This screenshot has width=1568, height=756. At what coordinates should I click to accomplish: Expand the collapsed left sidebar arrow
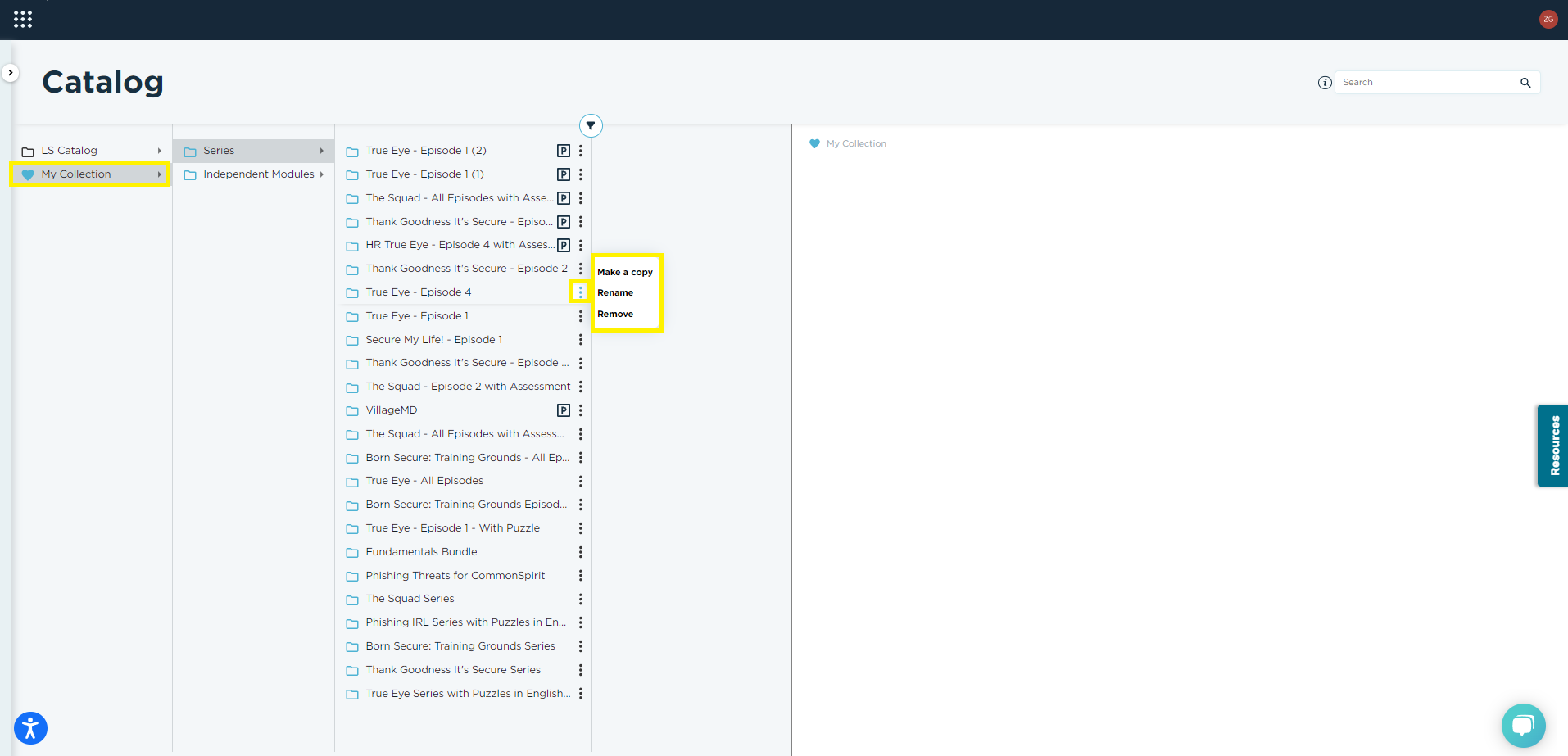10,73
